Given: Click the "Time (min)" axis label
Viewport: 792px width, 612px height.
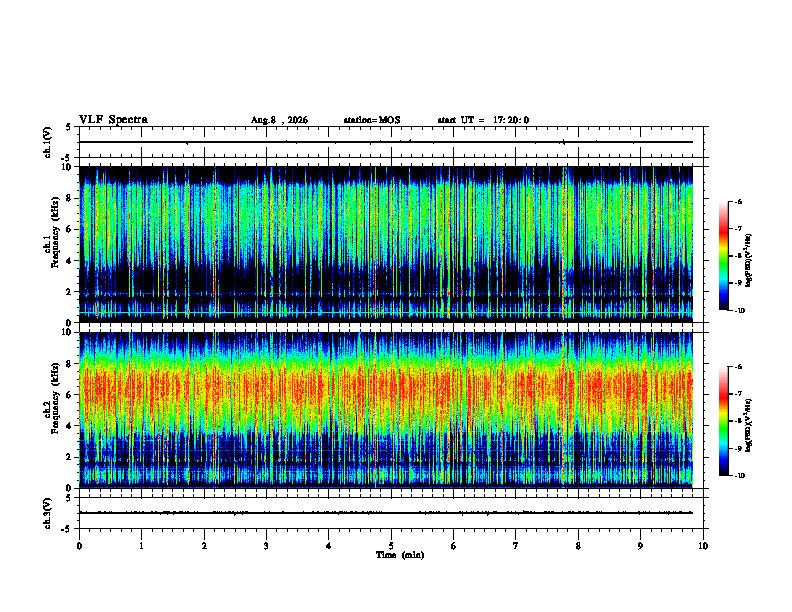Looking at the screenshot, I should coord(400,555).
